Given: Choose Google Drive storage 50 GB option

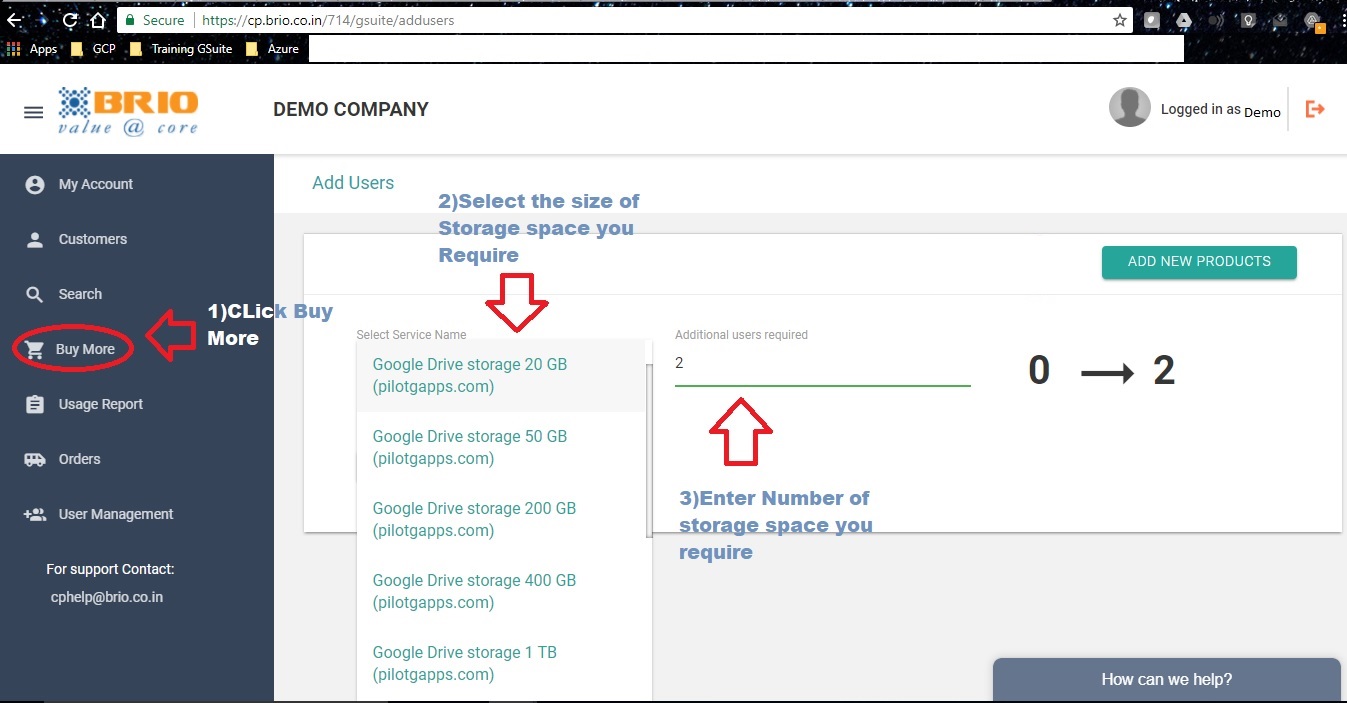Looking at the screenshot, I should tap(501, 448).
